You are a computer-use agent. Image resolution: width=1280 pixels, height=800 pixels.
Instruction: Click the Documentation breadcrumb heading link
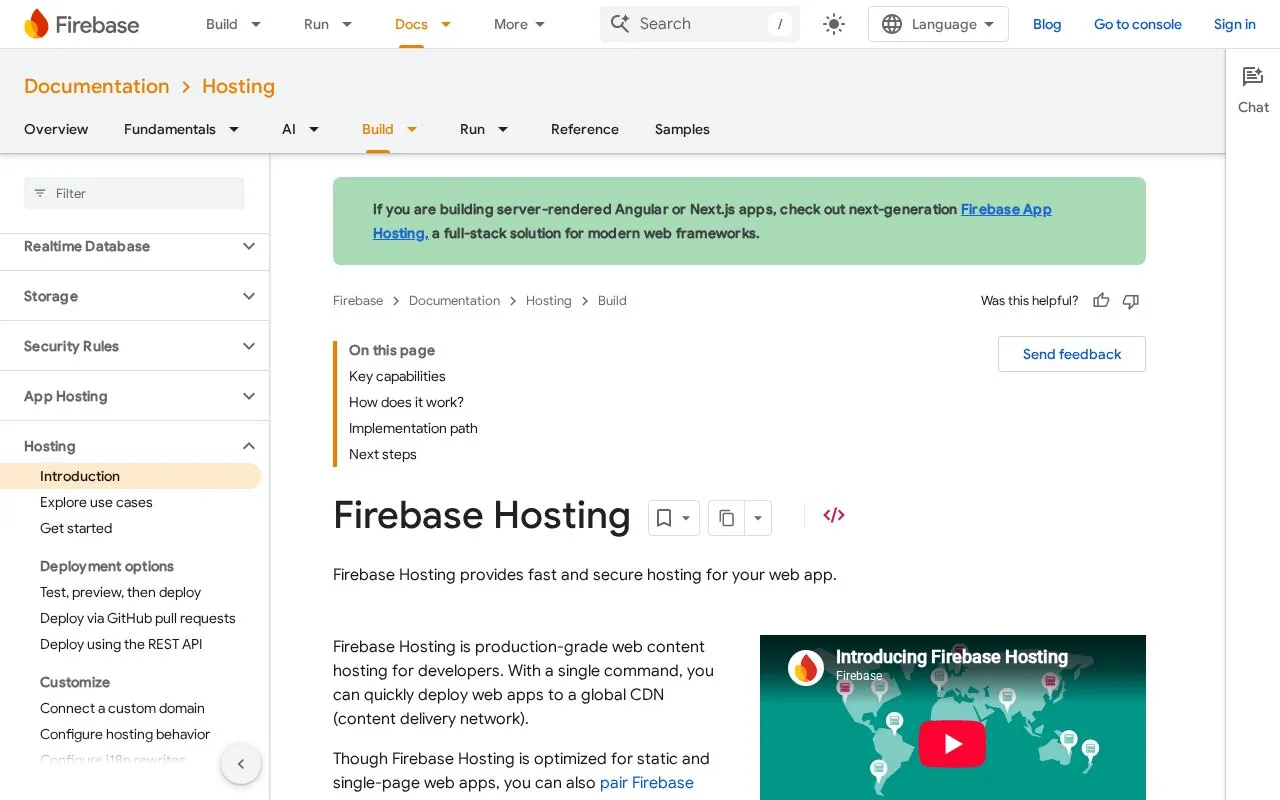(97, 86)
